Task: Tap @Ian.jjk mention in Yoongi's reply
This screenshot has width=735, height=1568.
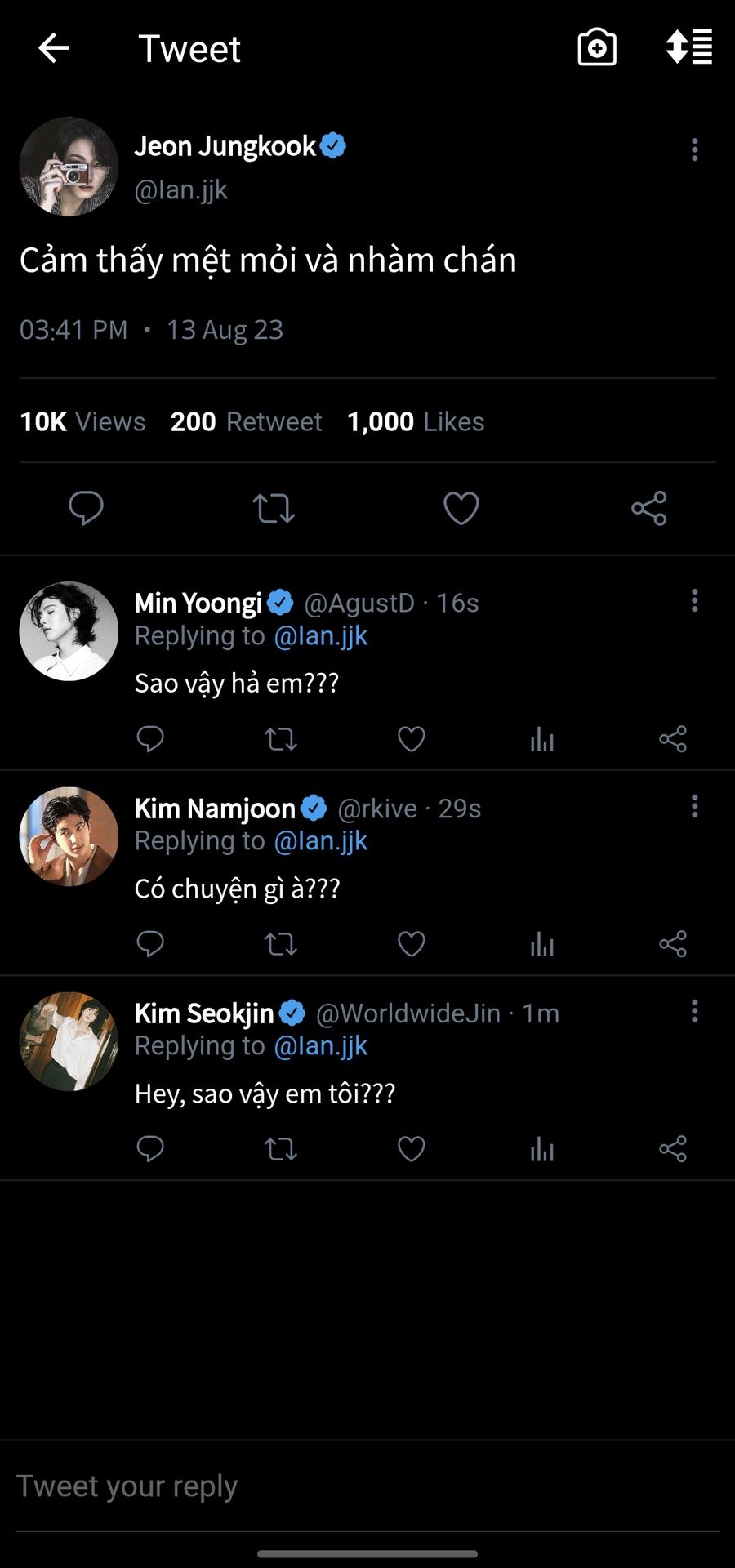Action: pos(320,636)
